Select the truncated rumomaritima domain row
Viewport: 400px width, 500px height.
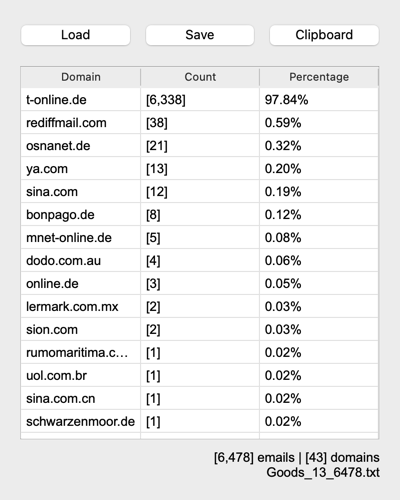200,353
